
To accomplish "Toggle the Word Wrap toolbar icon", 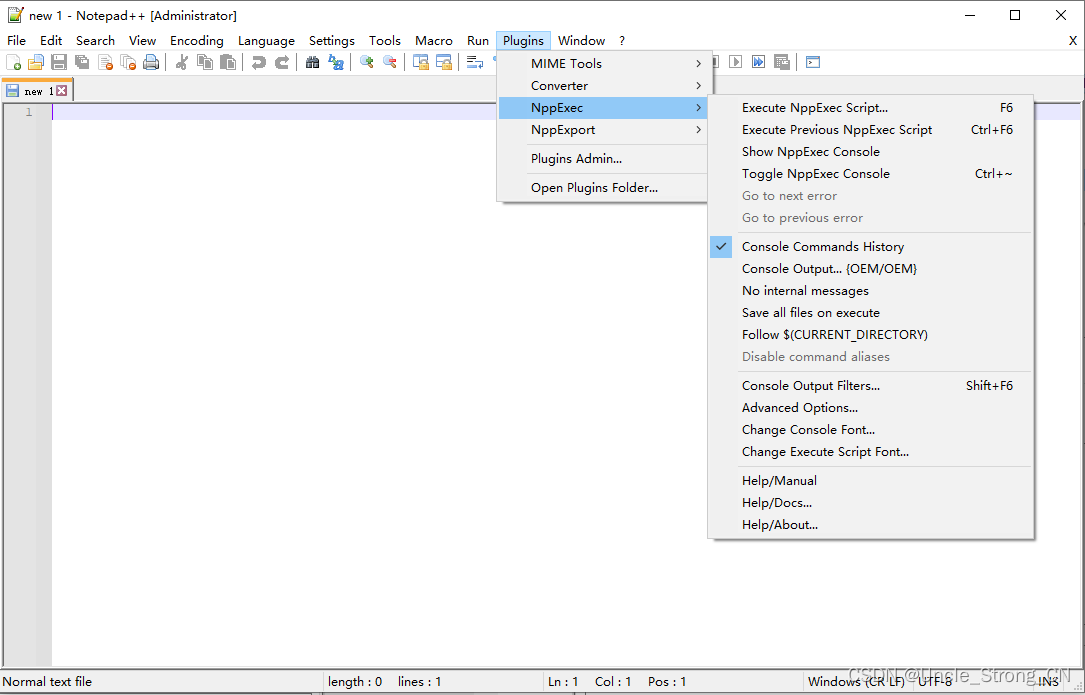I will point(474,62).
